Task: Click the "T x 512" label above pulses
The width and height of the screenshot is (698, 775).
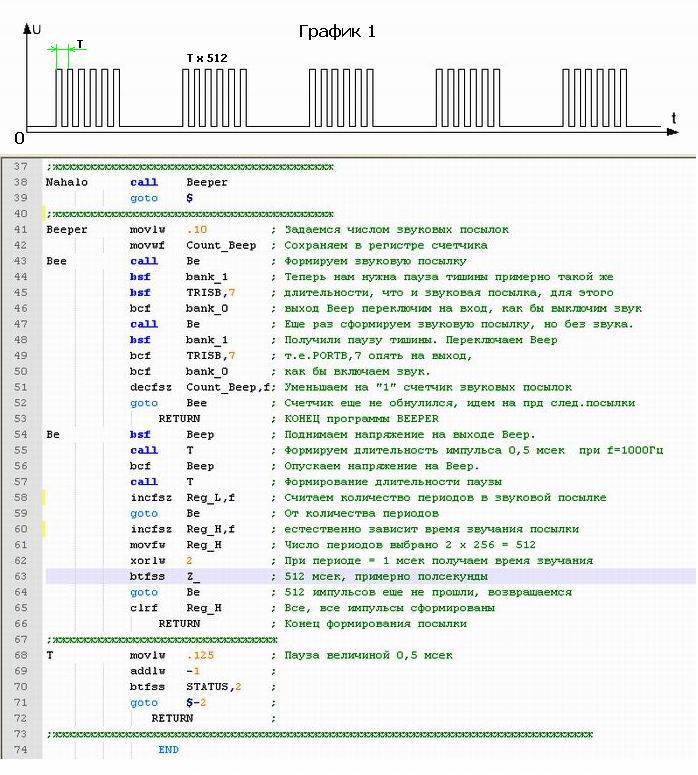Action: pyautogui.click(x=207, y=58)
